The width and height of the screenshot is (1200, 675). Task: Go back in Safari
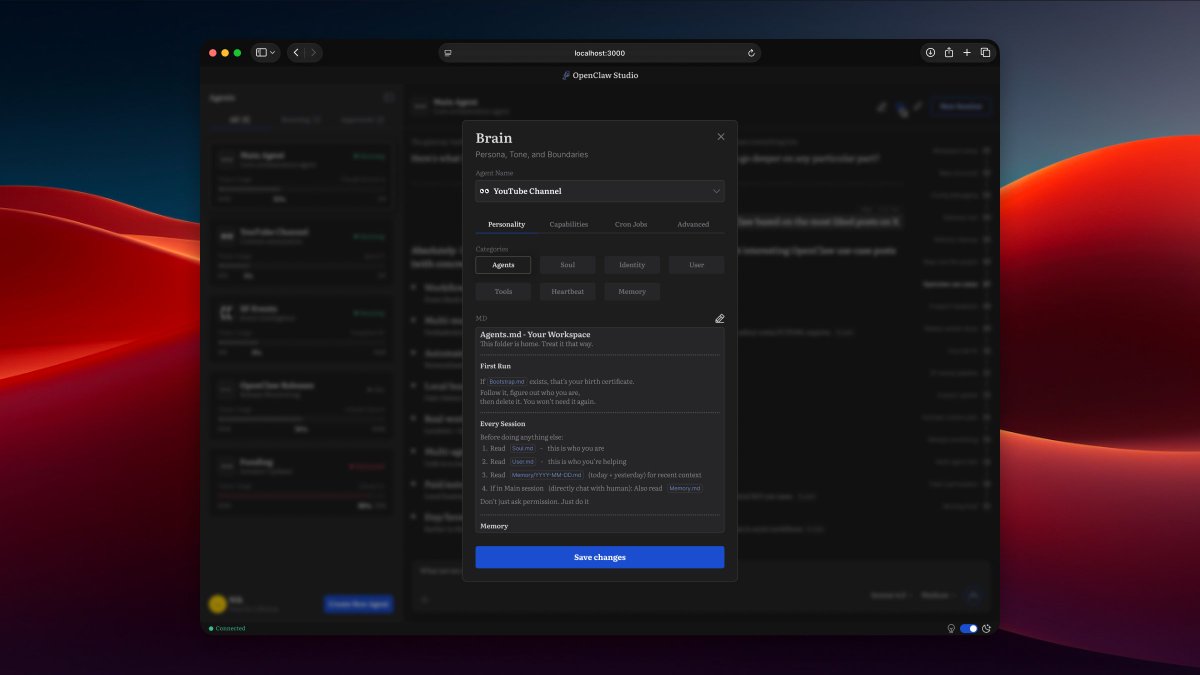pos(296,53)
